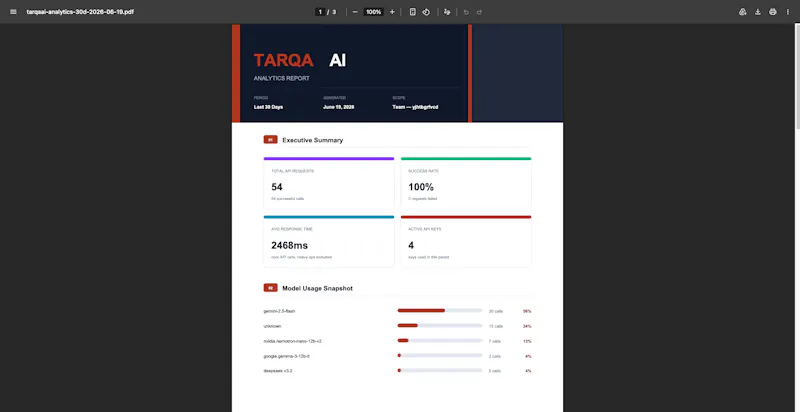Click the Last 30 Days period value

point(268,107)
